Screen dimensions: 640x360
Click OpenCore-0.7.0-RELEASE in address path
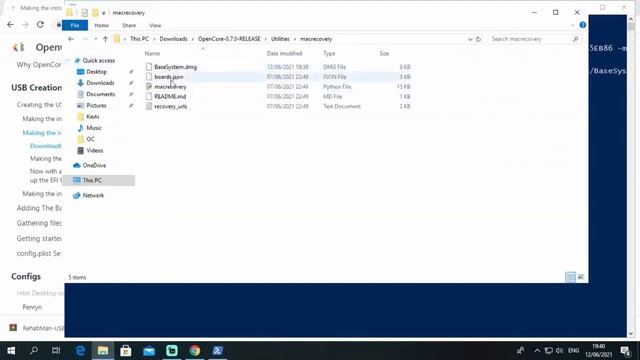229,39
